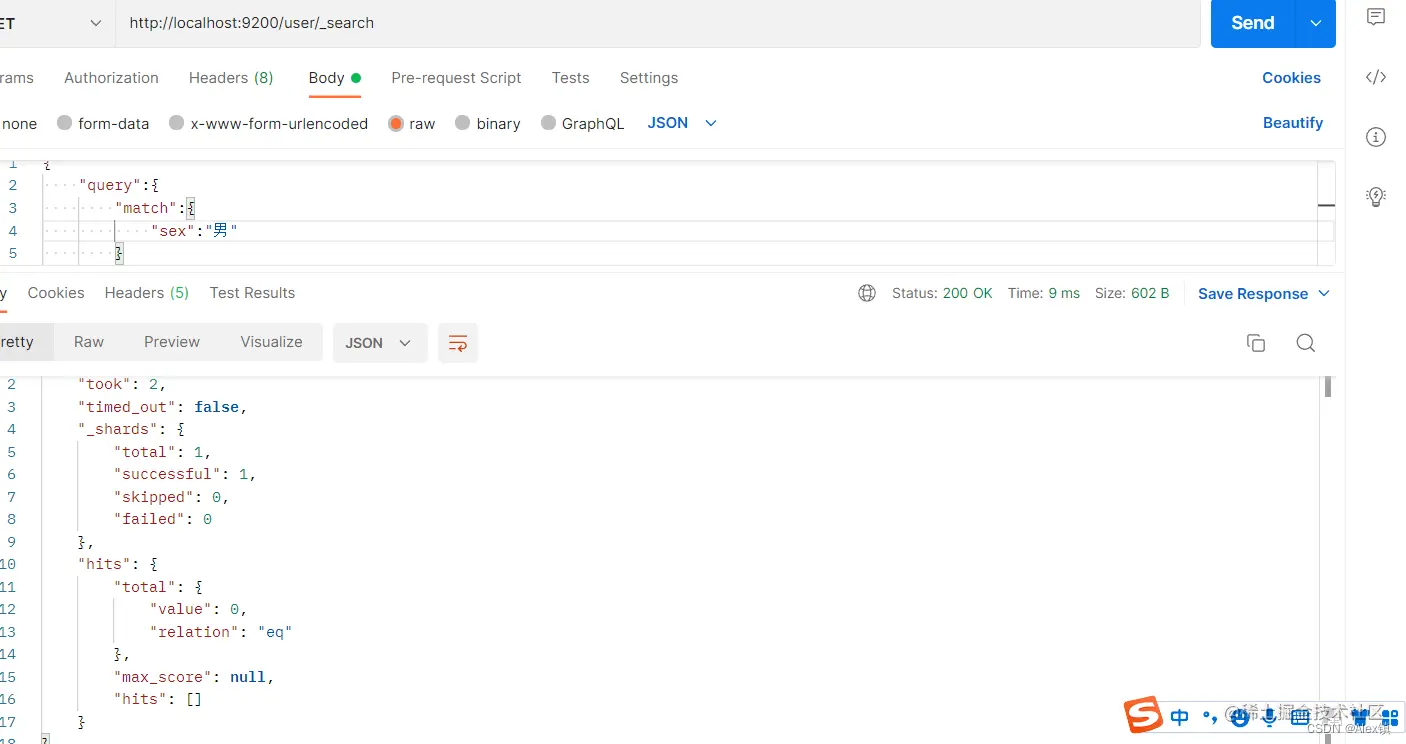This screenshot has width=1406, height=744.
Task: Expand the Save Response dropdown
Action: click(x=1324, y=293)
